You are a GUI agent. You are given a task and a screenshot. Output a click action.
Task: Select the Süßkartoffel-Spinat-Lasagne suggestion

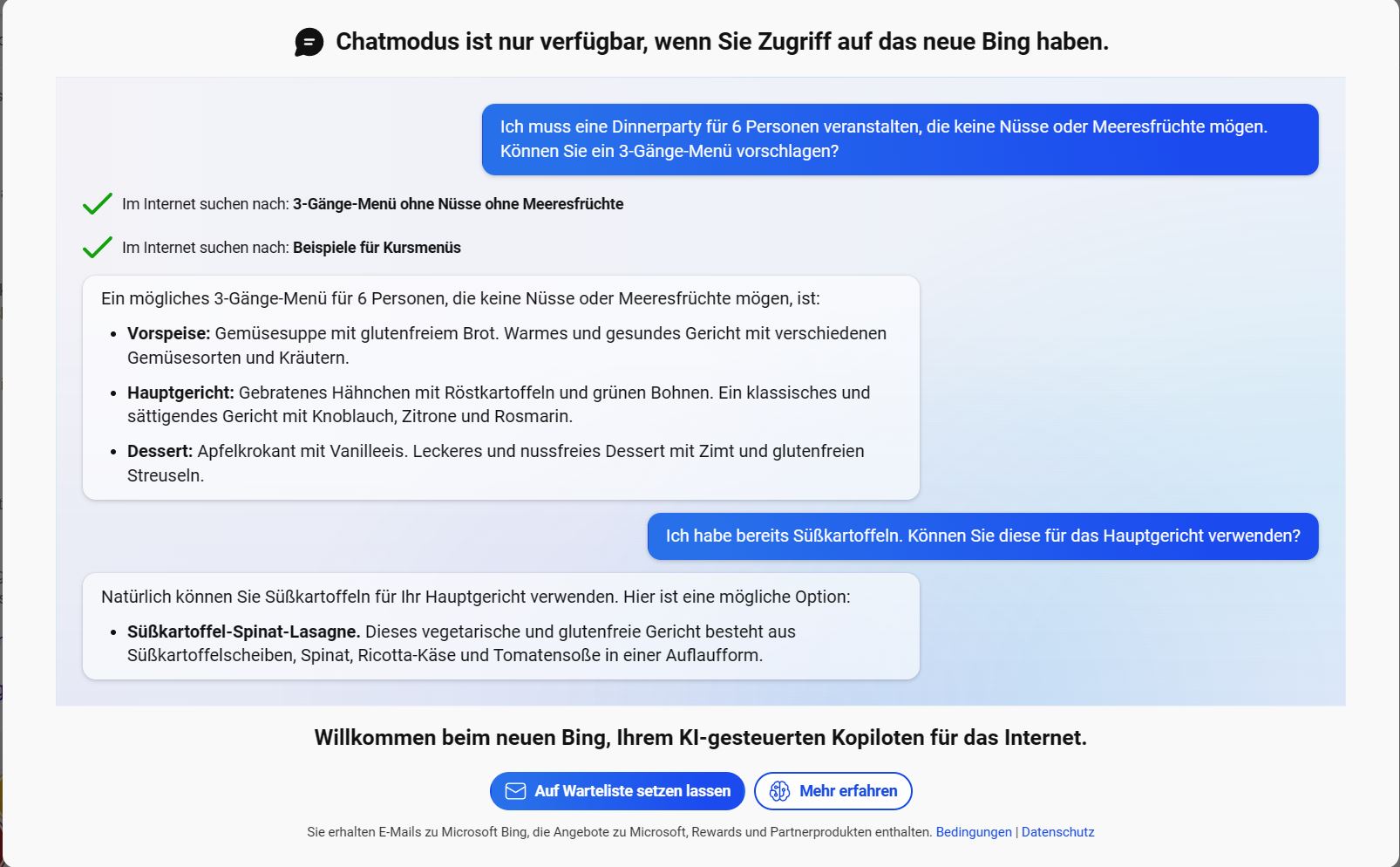coord(461,643)
